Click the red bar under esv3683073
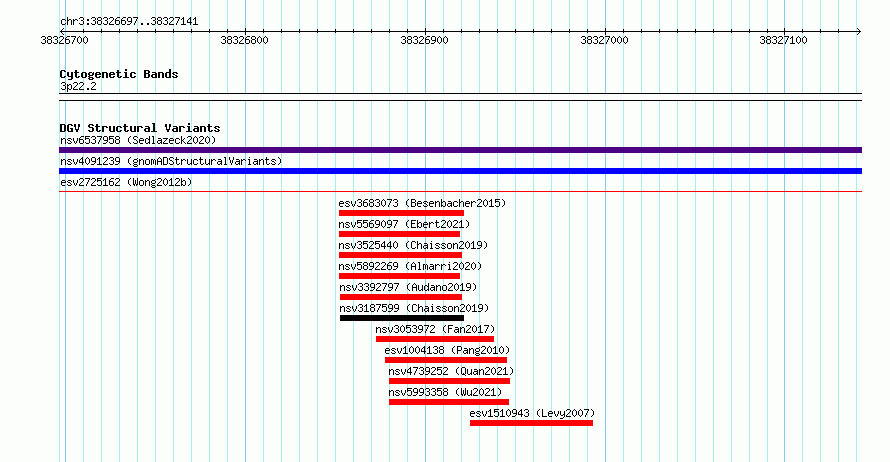 [x=401, y=213]
